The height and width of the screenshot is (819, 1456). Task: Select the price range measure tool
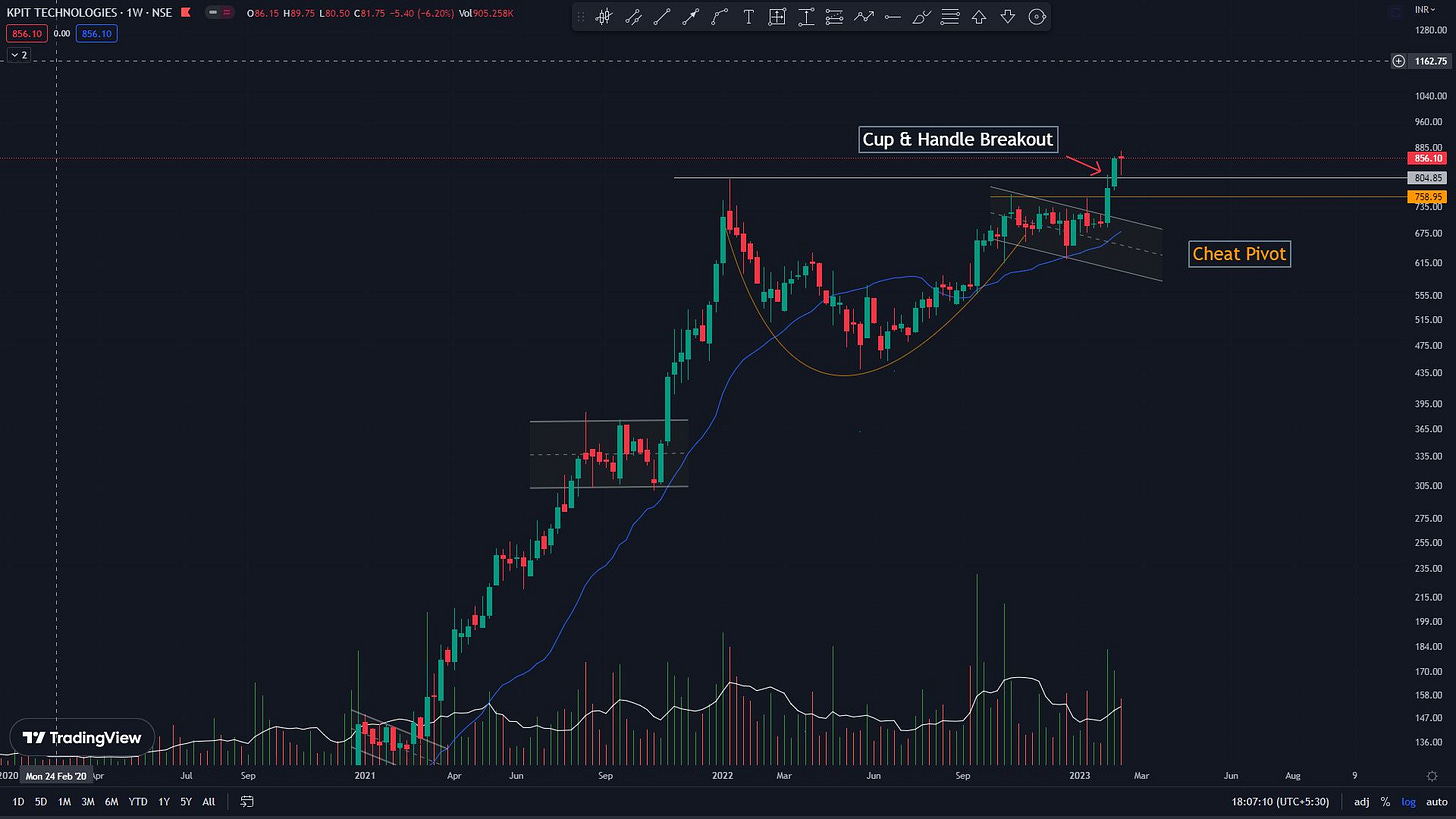[777, 17]
